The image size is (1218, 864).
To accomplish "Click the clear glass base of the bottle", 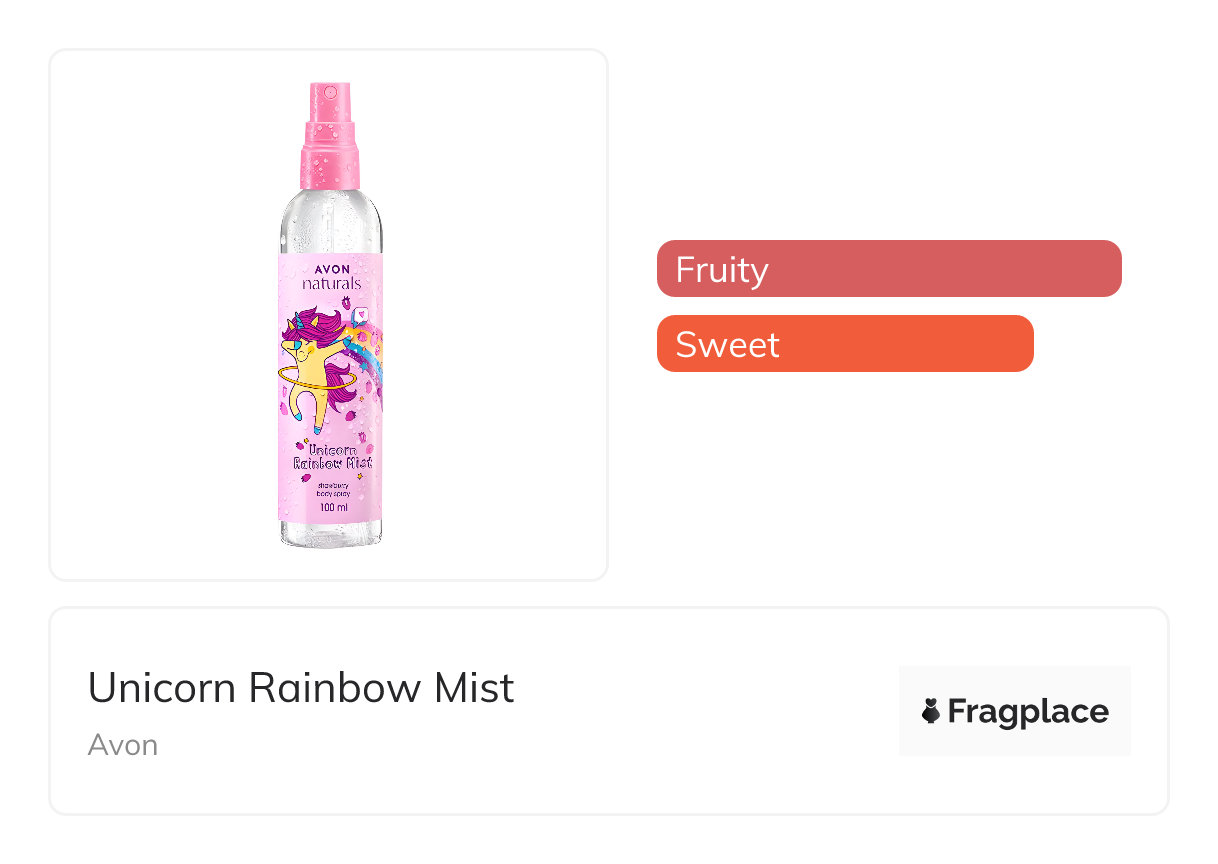I will 331,535.
